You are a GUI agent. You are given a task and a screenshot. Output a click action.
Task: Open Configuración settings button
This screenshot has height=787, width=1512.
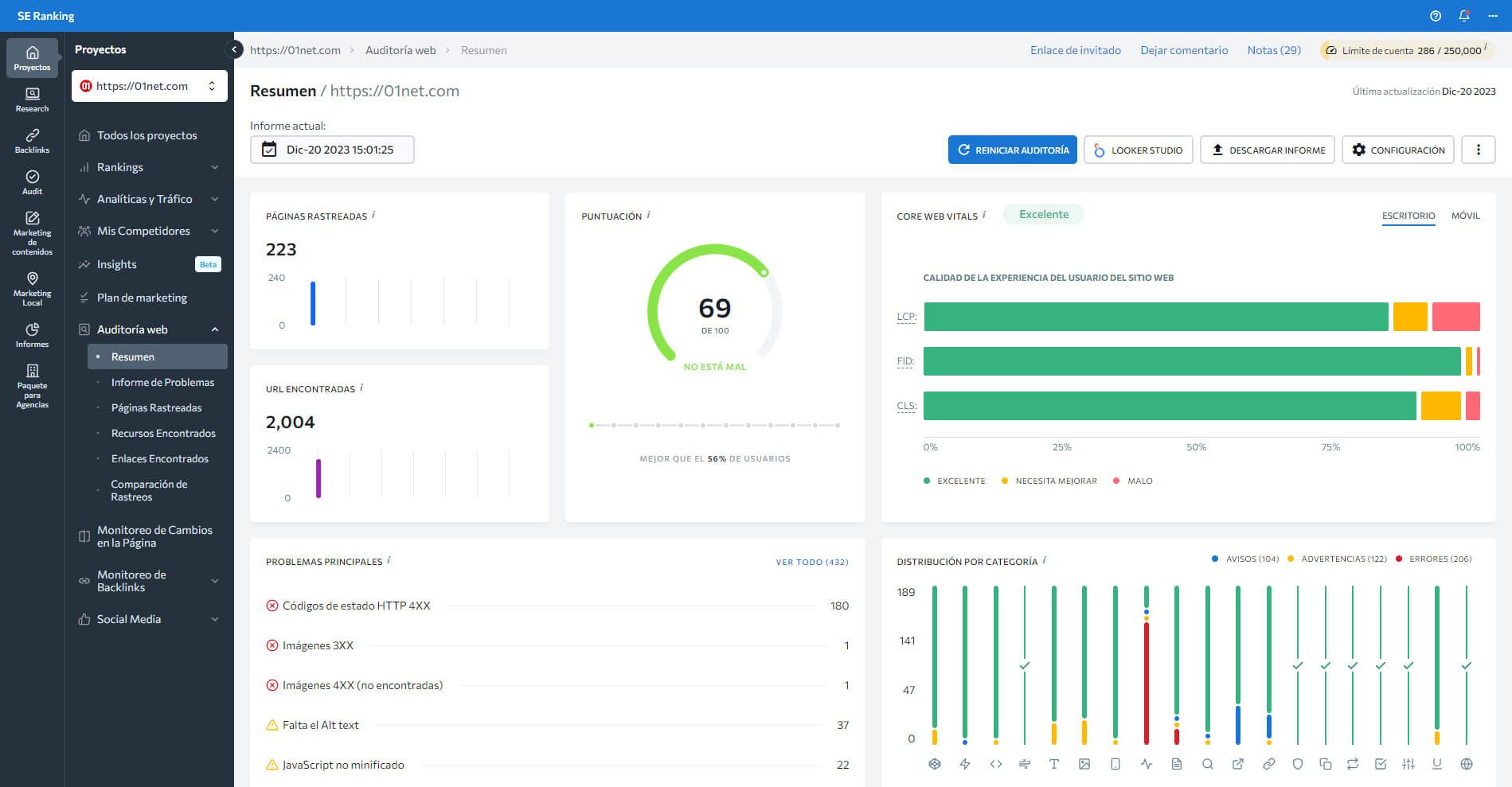pyautogui.click(x=1398, y=150)
